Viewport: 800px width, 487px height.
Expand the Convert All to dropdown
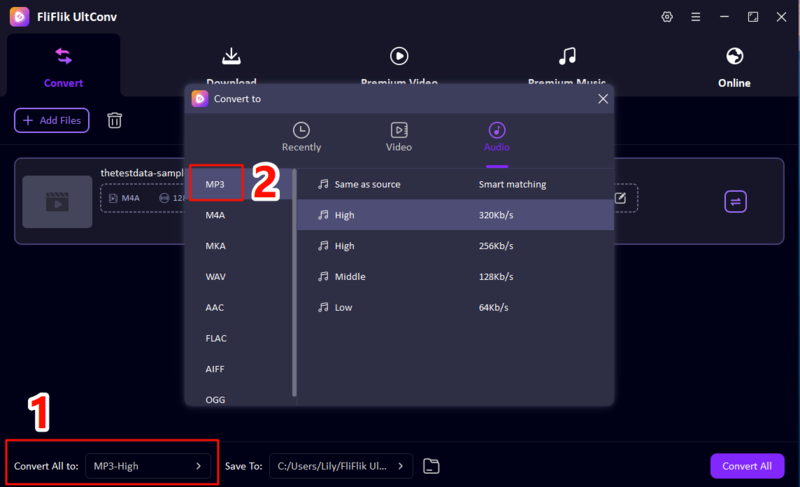[x=147, y=466]
